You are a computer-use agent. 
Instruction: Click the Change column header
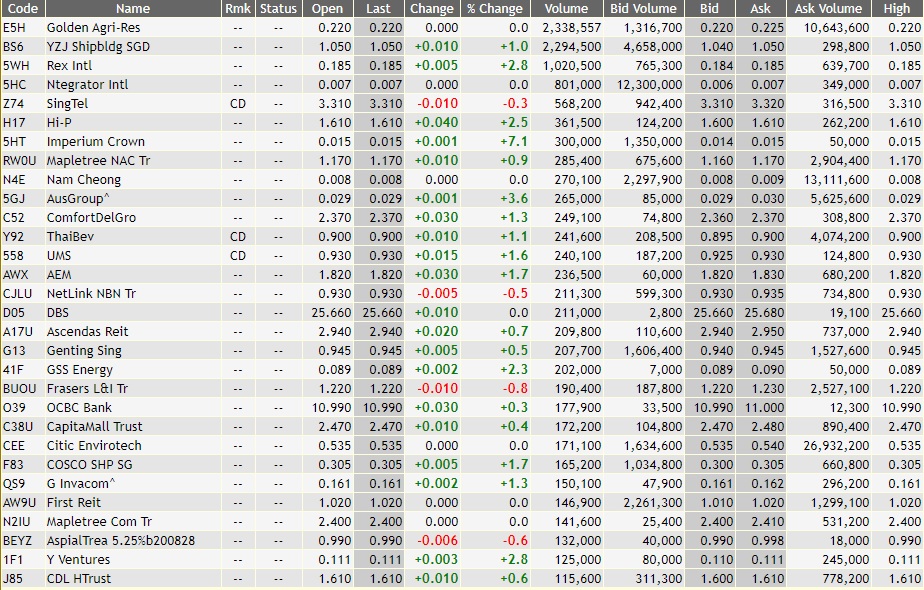[432, 8]
